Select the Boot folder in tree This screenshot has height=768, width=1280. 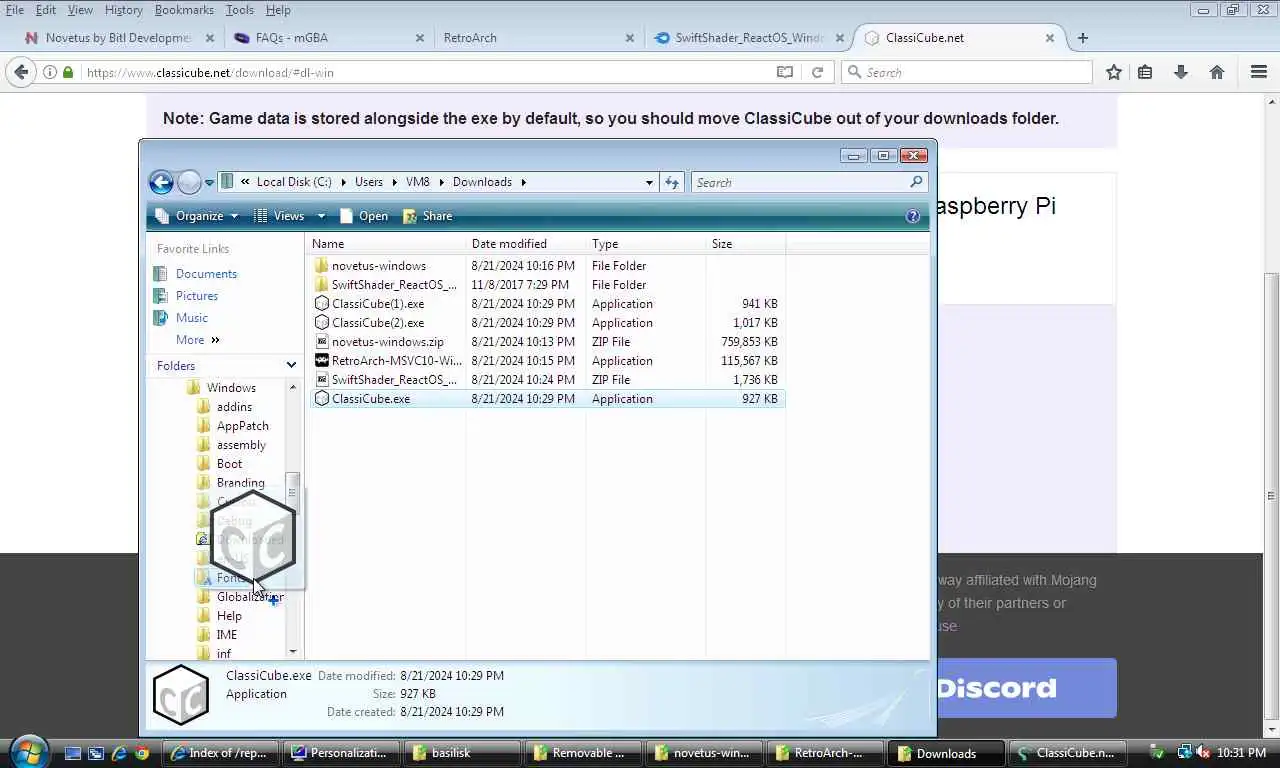(229, 464)
